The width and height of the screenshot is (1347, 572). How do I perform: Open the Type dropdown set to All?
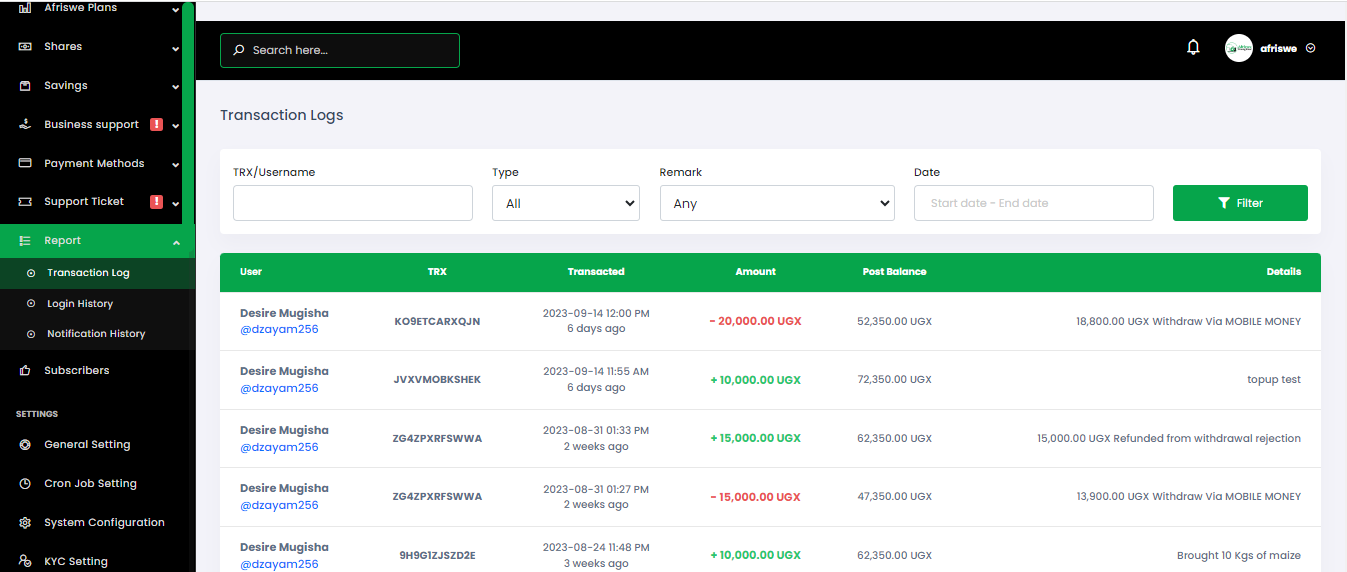[x=566, y=203]
